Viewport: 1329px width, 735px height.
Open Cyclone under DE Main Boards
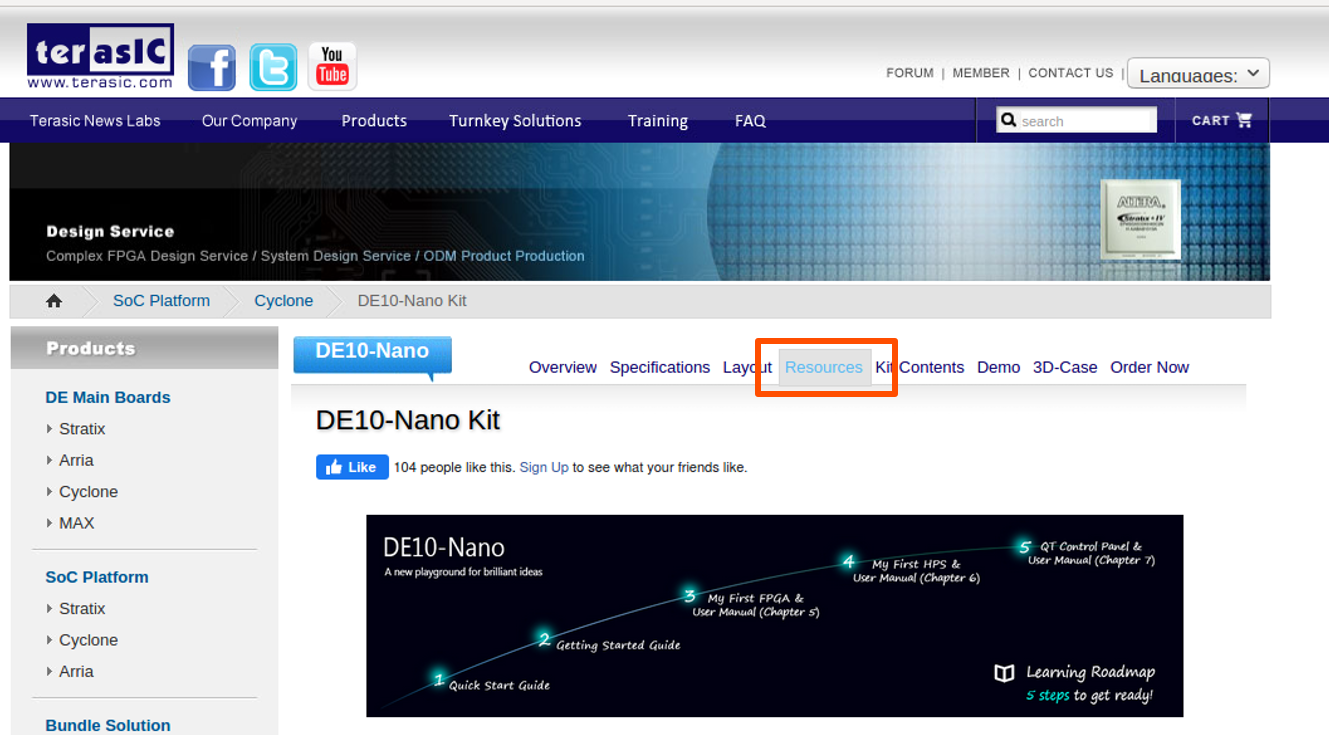pos(88,492)
